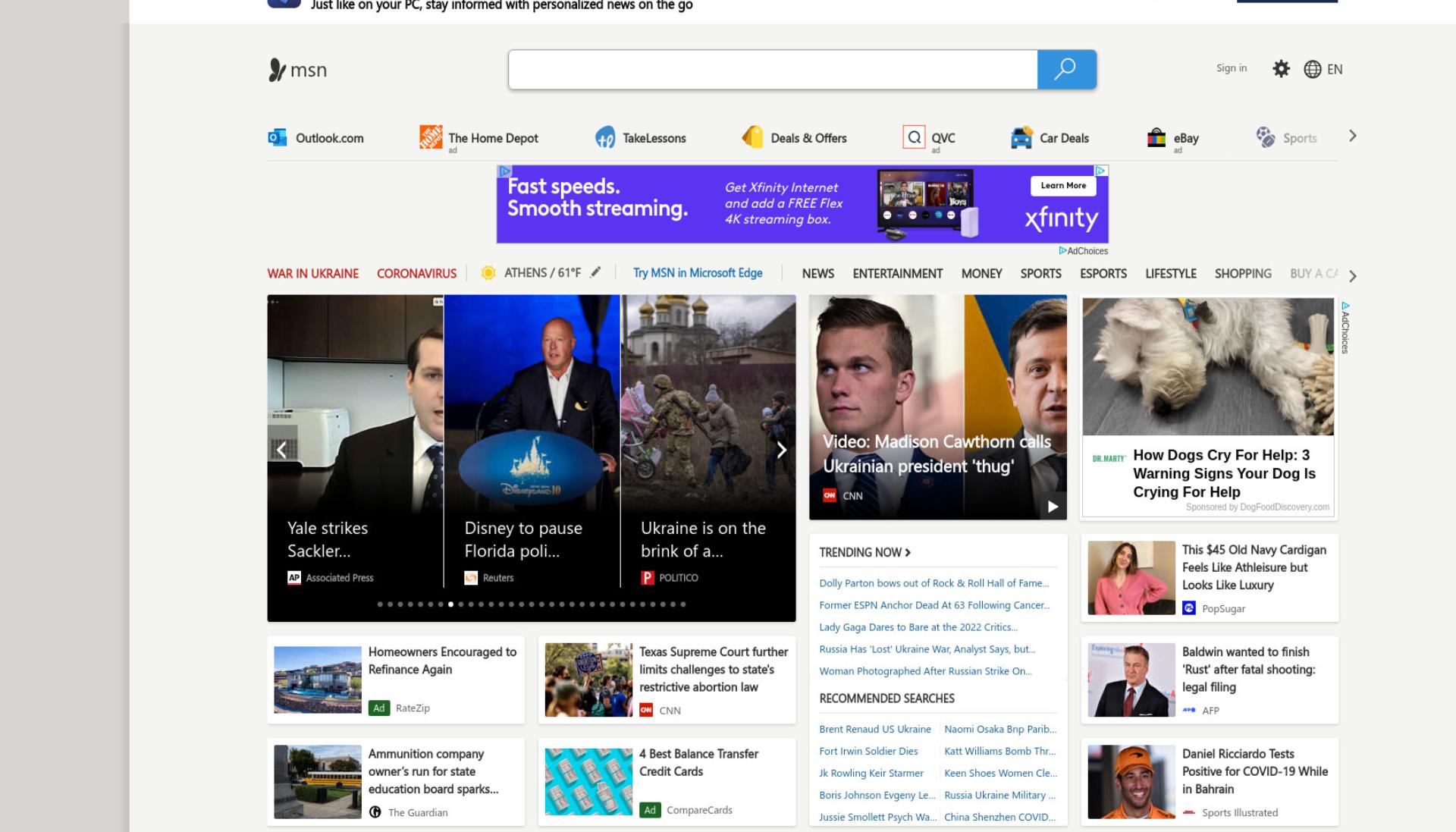Switch to the LIFESTYLE category
1456x832 pixels.
click(1171, 273)
